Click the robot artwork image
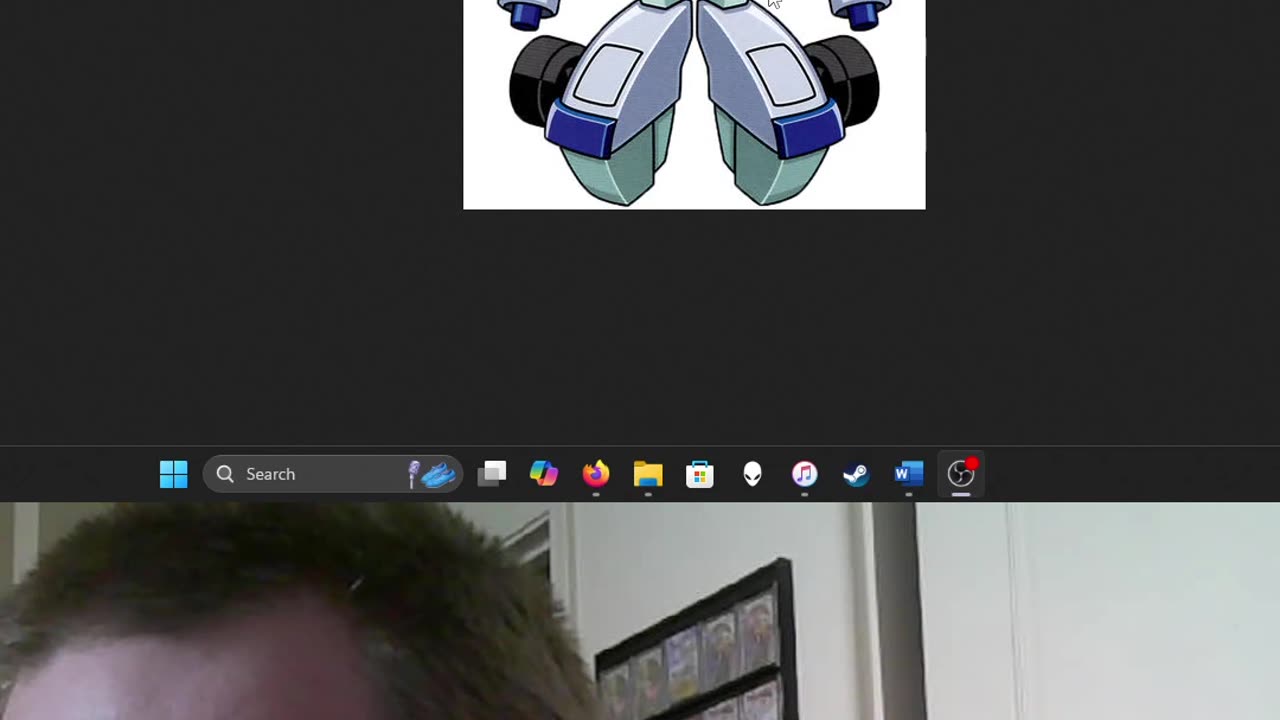The height and width of the screenshot is (720, 1280). click(x=694, y=104)
